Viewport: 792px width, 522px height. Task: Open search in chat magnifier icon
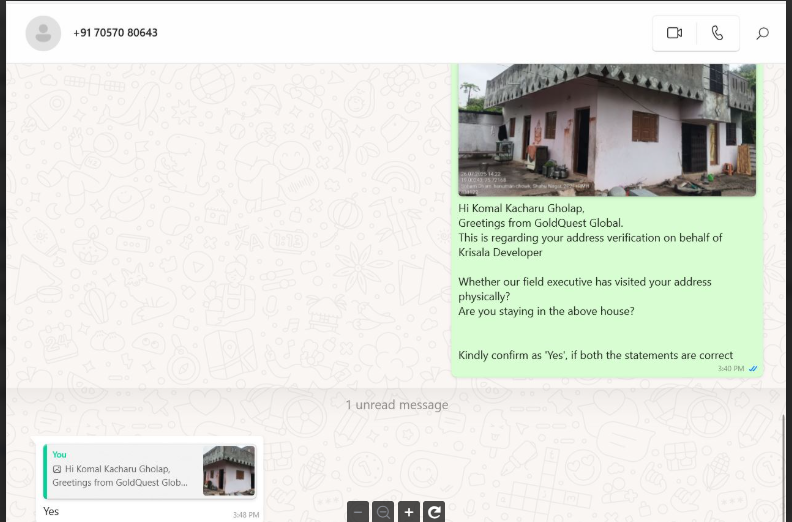point(762,33)
